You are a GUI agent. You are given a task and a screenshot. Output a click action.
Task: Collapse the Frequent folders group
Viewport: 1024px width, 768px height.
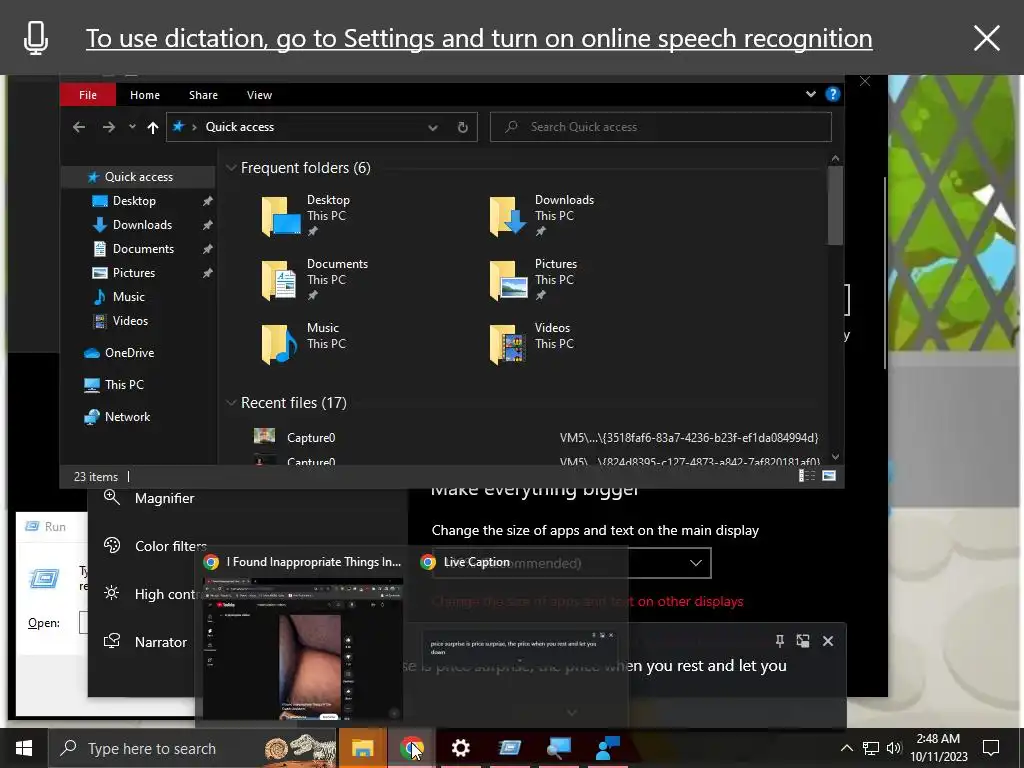231,168
